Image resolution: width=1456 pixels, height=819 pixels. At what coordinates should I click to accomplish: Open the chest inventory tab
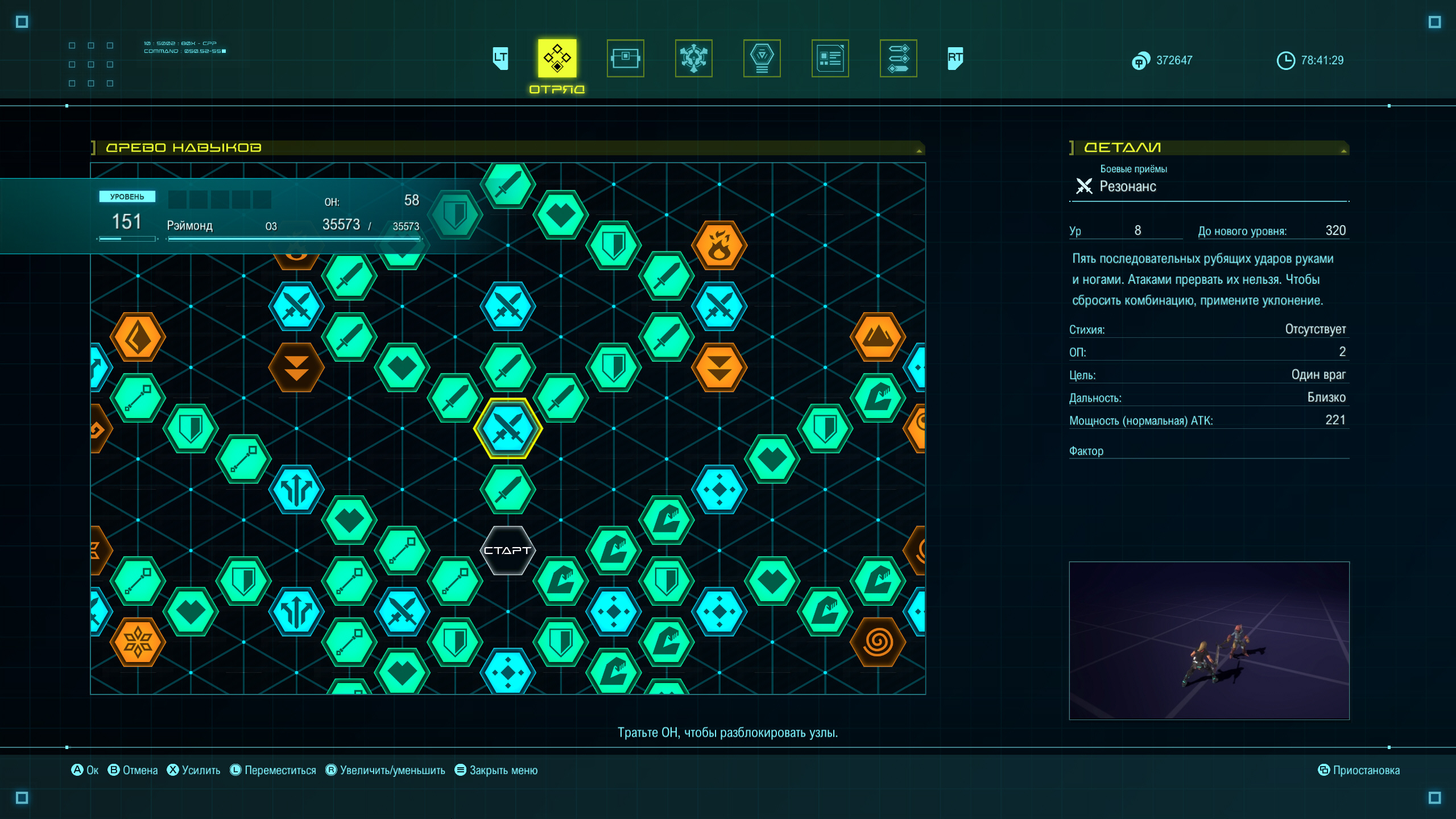pos(625,58)
